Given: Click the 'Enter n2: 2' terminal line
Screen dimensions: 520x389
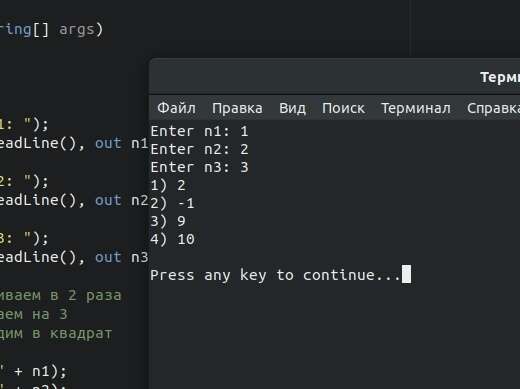Looking at the screenshot, I should (199, 149).
